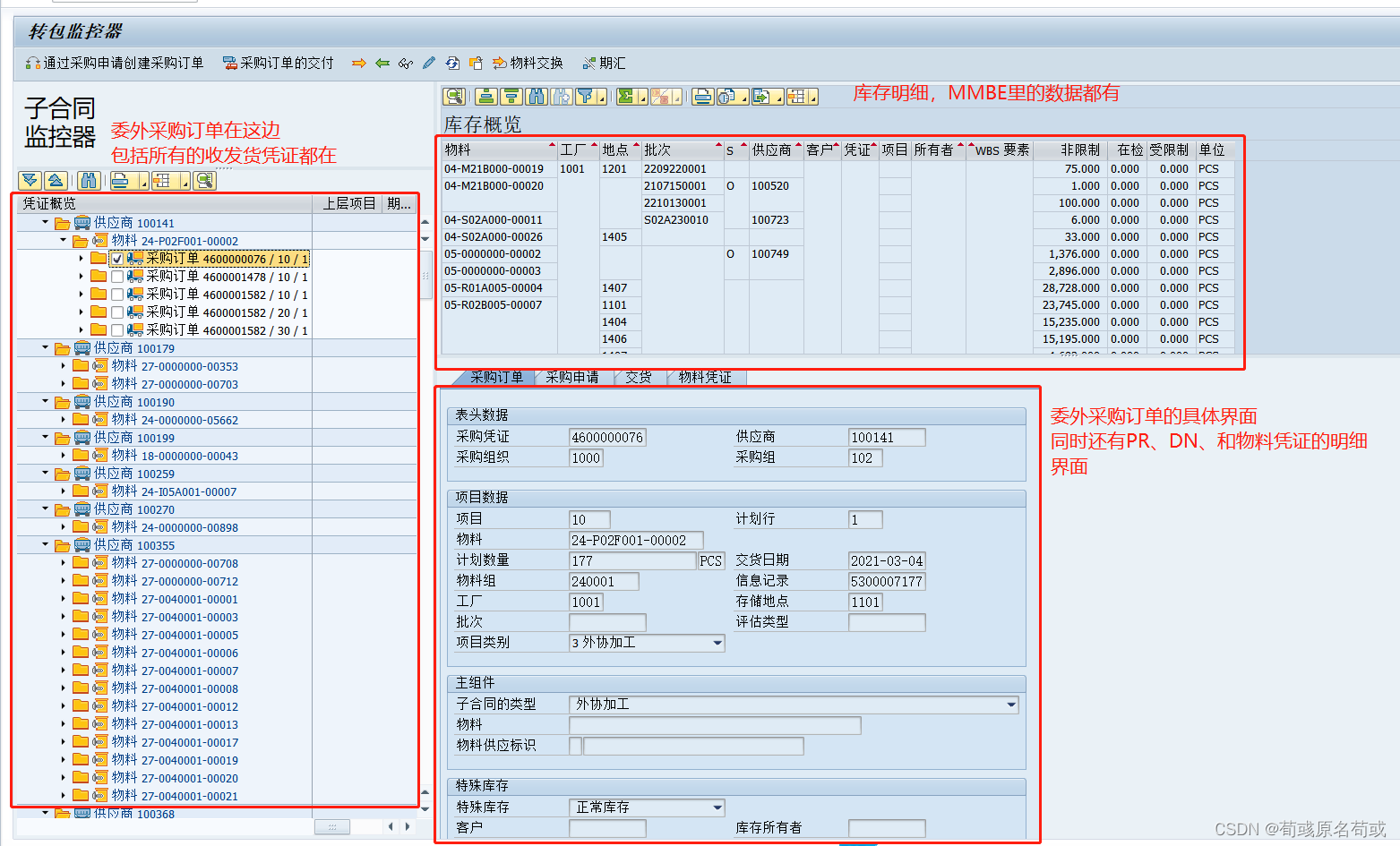
Task: Open the sigma total dropdown arrow
Action: (x=643, y=98)
